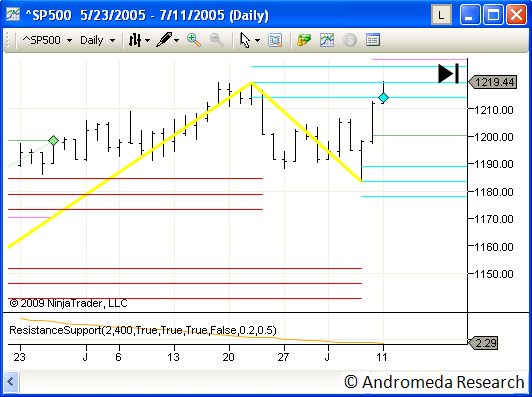This screenshot has width=532, height=397.
Task: Open the data box grid icon
Action: 373,40
